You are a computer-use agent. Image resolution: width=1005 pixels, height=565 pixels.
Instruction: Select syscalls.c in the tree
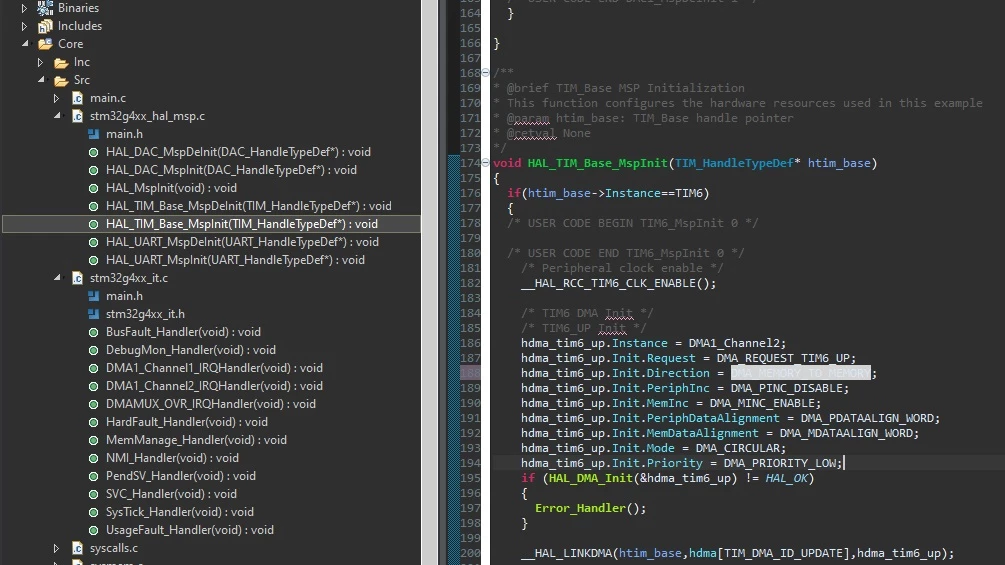tap(113, 548)
